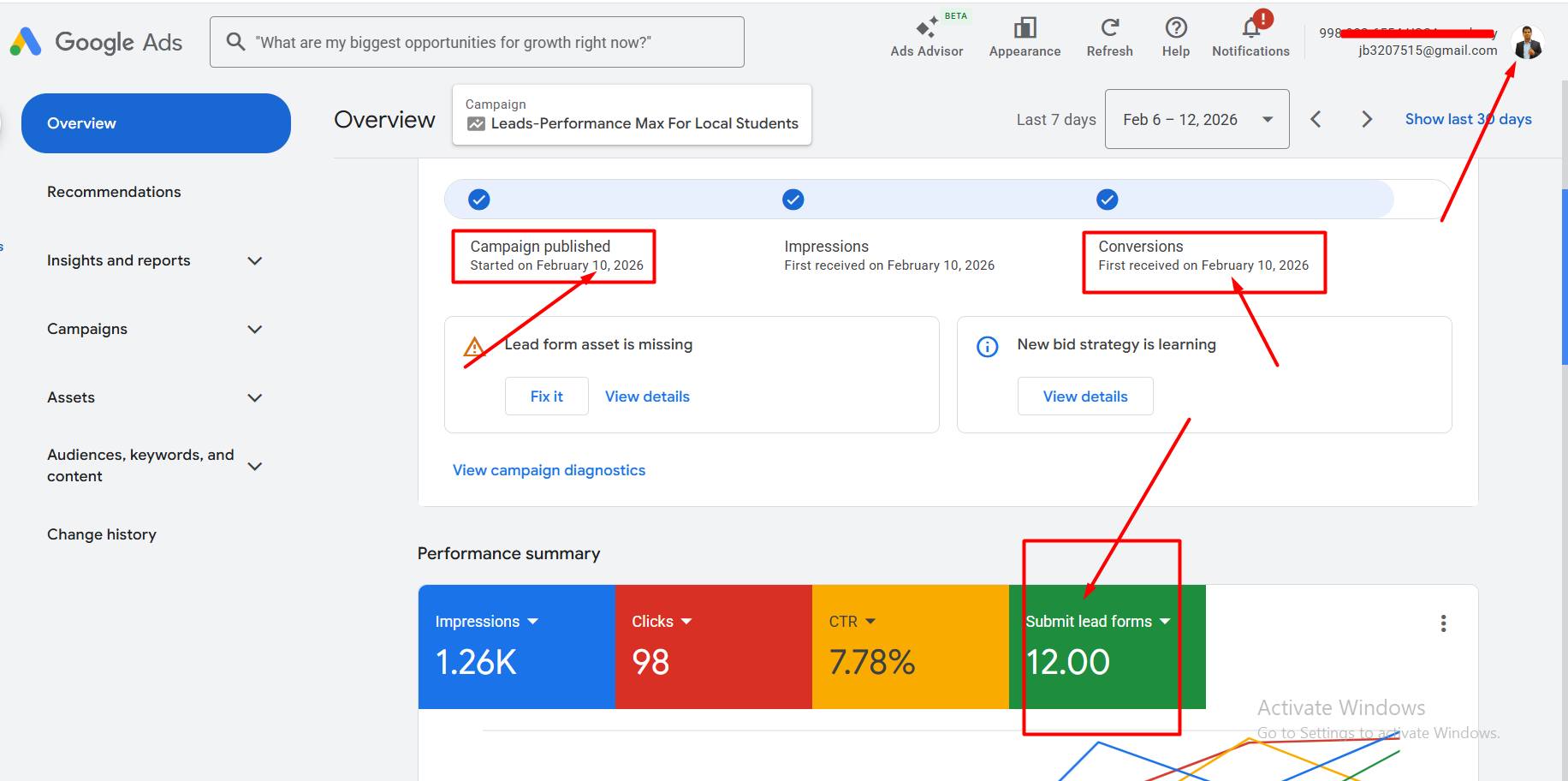
Task: Click 'Lead form asset is missing' text
Action: (598, 344)
